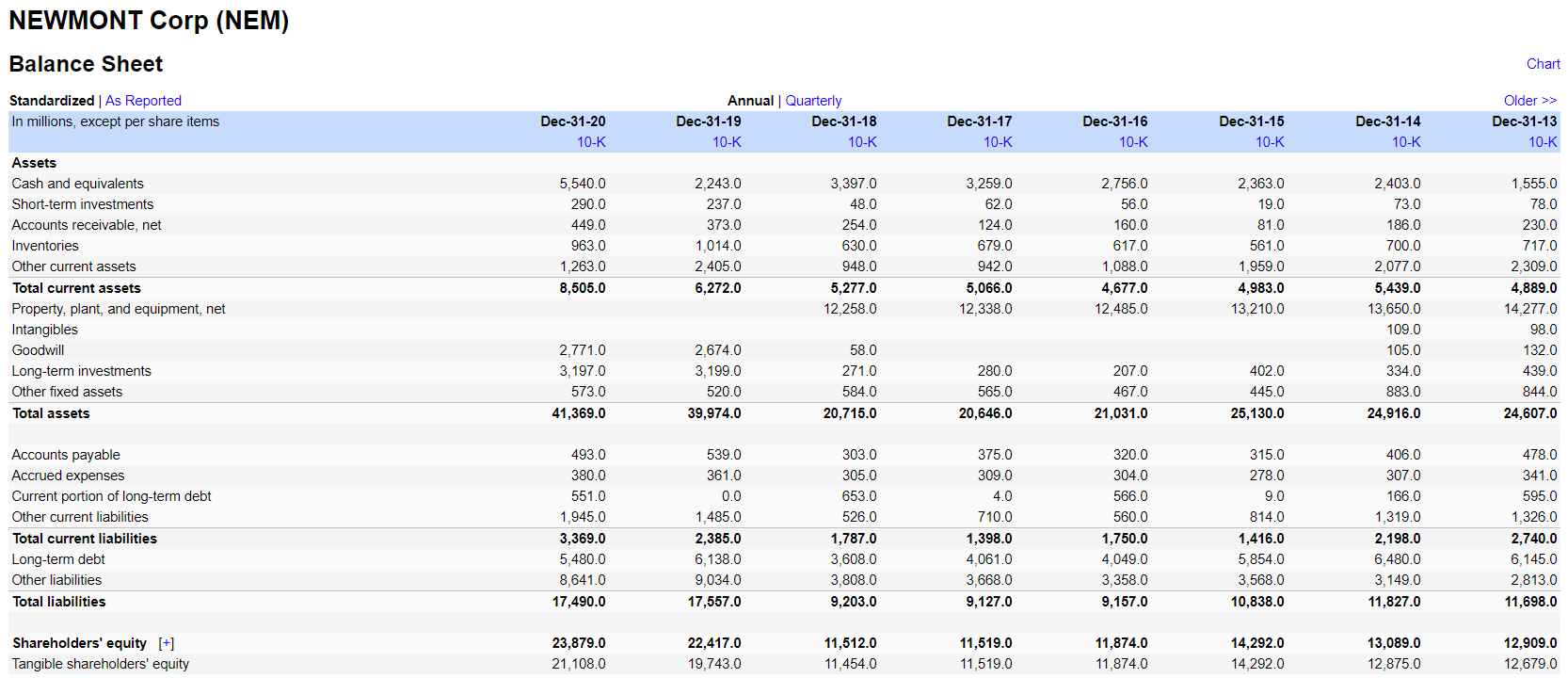Select the Short-term investments row label
This screenshot has width=1568, height=678.
click(x=82, y=204)
